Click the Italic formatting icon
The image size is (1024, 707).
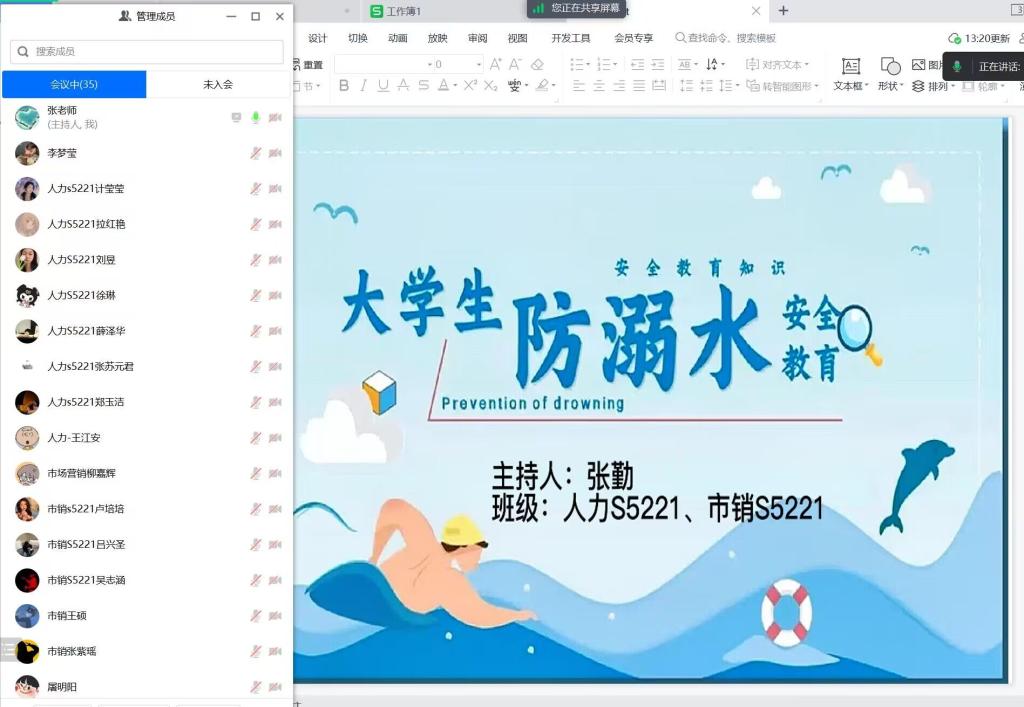pos(364,86)
